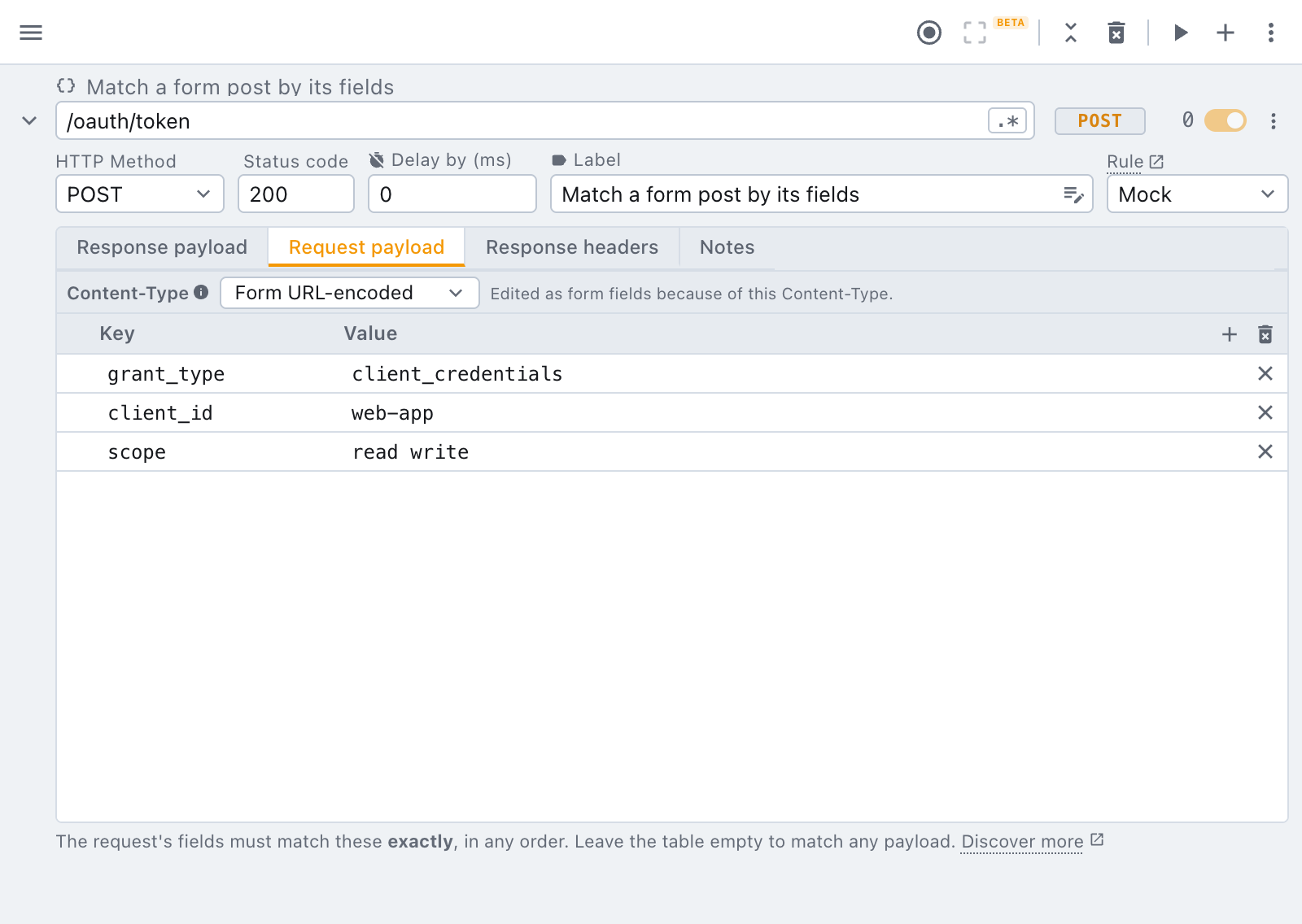Collapse the /oauth/token mock row

tap(29, 121)
